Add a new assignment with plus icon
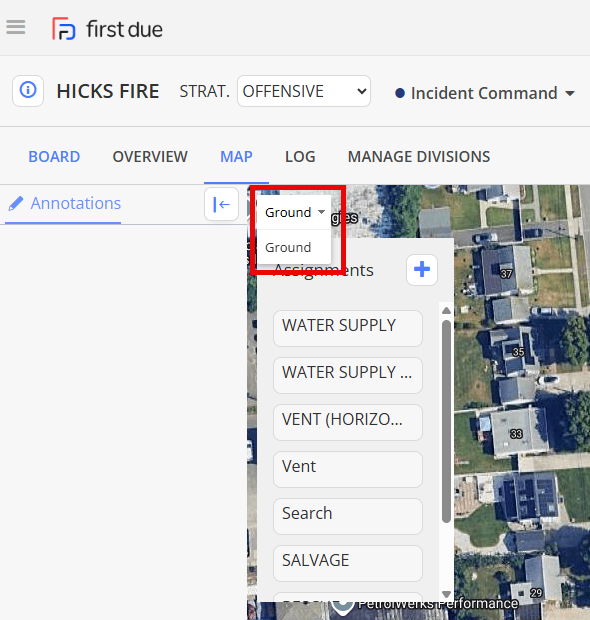Screen dimensions: 590x620 point(422,270)
